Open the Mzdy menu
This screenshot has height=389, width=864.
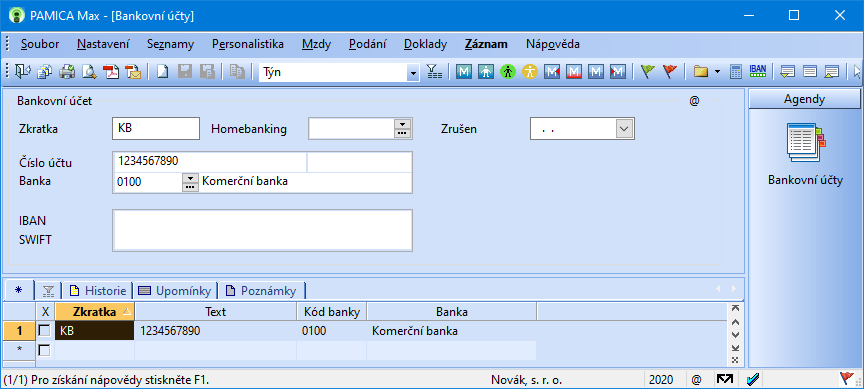coord(316,44)
